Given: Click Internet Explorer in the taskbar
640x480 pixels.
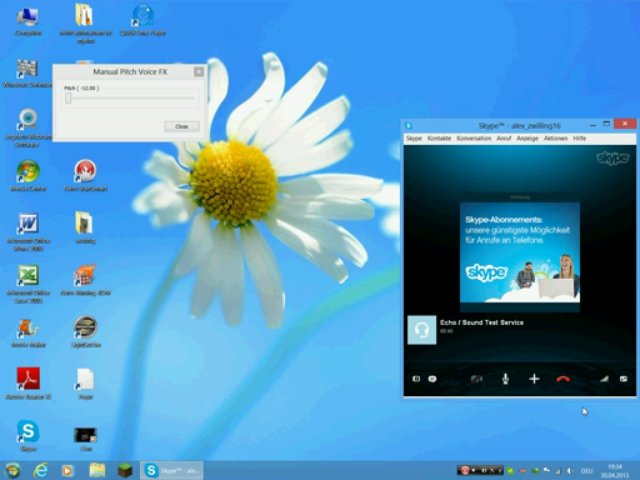Looking at the screenshot, I should (41, 470).
